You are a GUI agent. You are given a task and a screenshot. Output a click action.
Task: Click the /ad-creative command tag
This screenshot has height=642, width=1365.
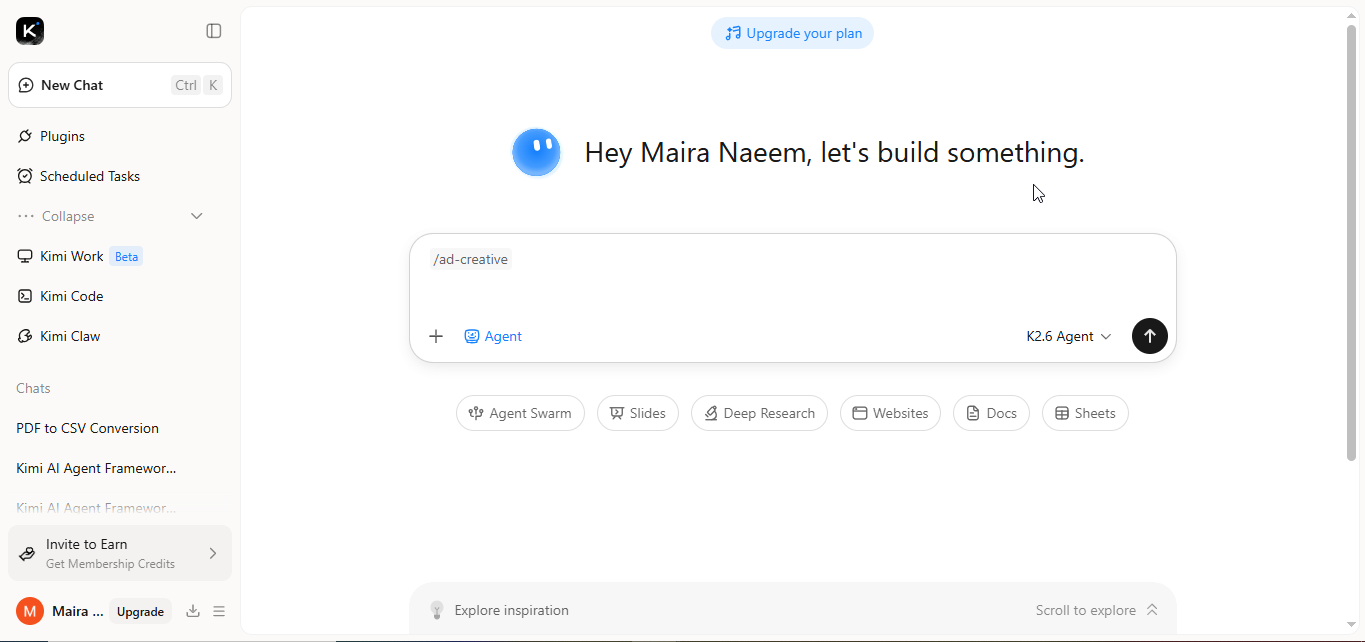[x=470, y=260]
